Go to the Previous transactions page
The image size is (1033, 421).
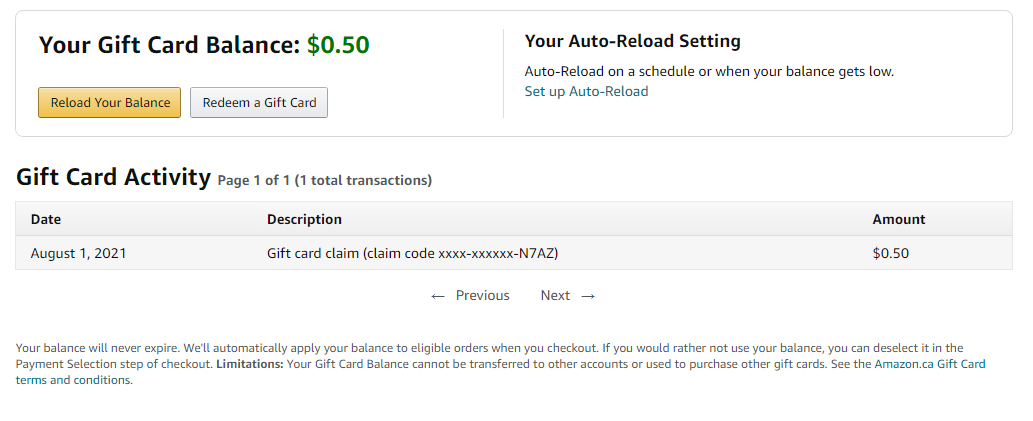pyautogui.click(x=482, y=295)
